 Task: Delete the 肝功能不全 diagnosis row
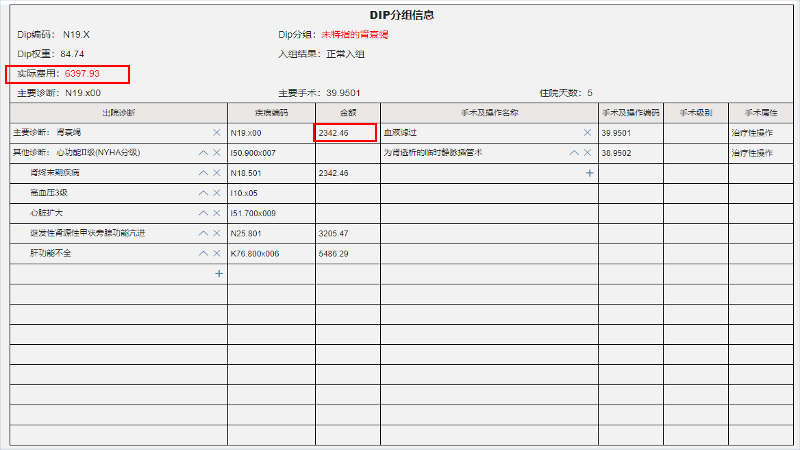point(217,253)
